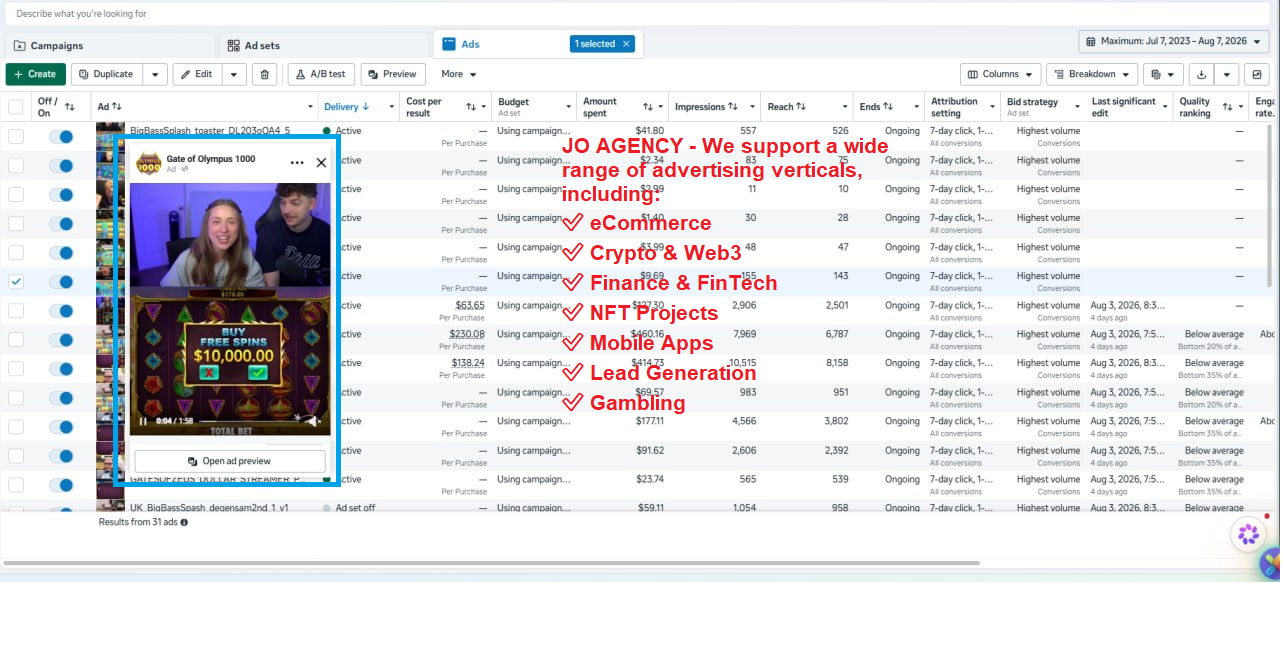
Task: Click 'Open ad preview' button
Action: click(x=230, y=461)
